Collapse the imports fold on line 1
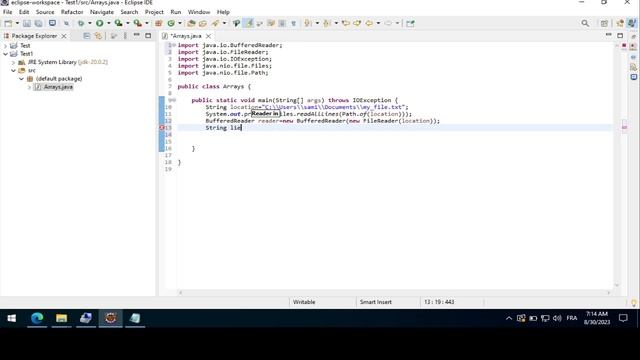This screenshot has width=640, height=360. click(174, 45)
